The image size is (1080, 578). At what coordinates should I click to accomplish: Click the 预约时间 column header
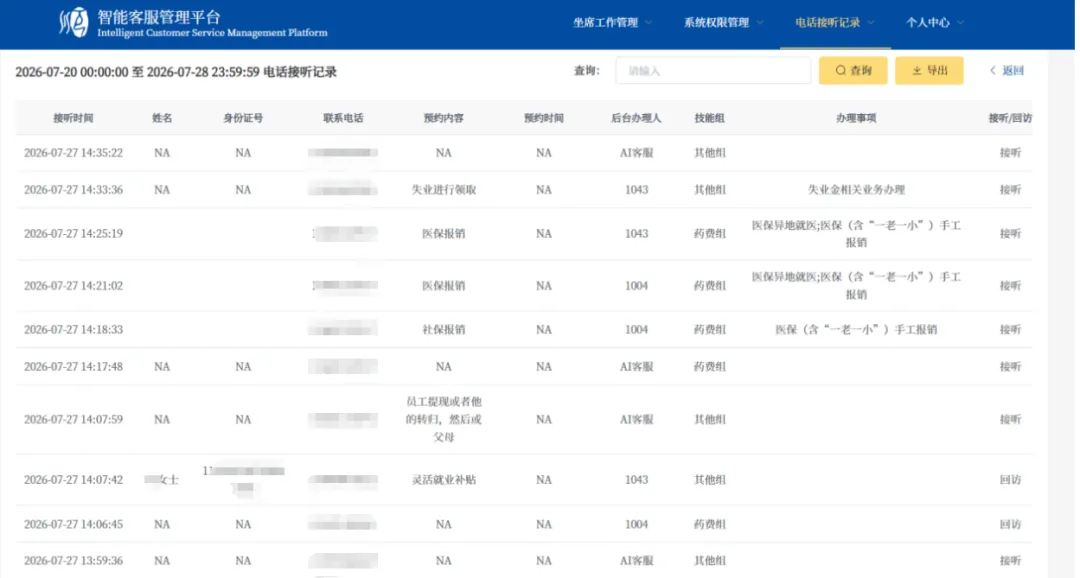click(x=543, y=118)
